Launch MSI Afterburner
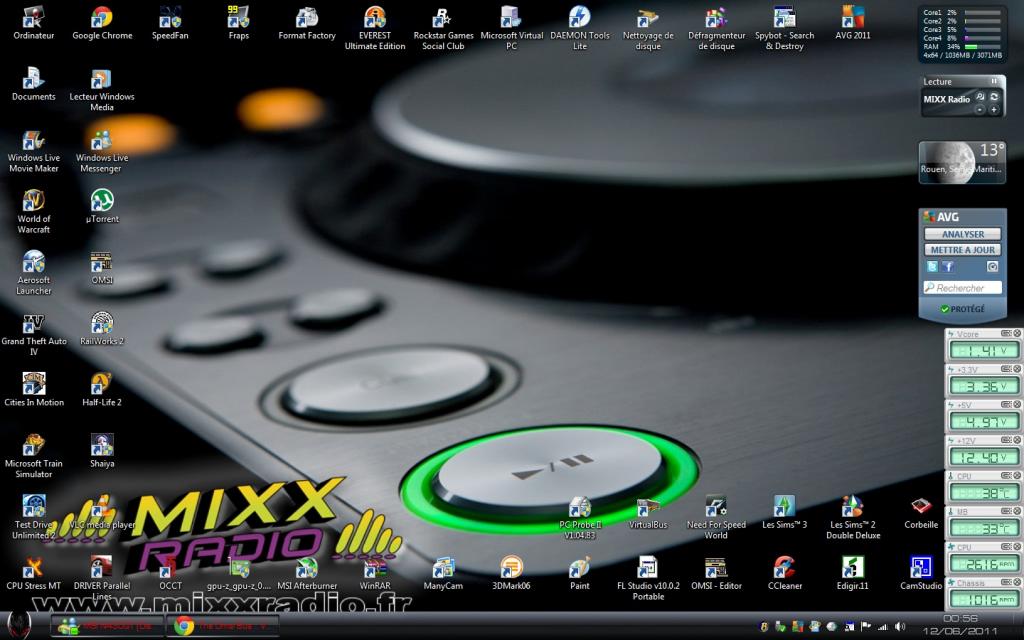The image size is (1024, 640). point(307,573)
